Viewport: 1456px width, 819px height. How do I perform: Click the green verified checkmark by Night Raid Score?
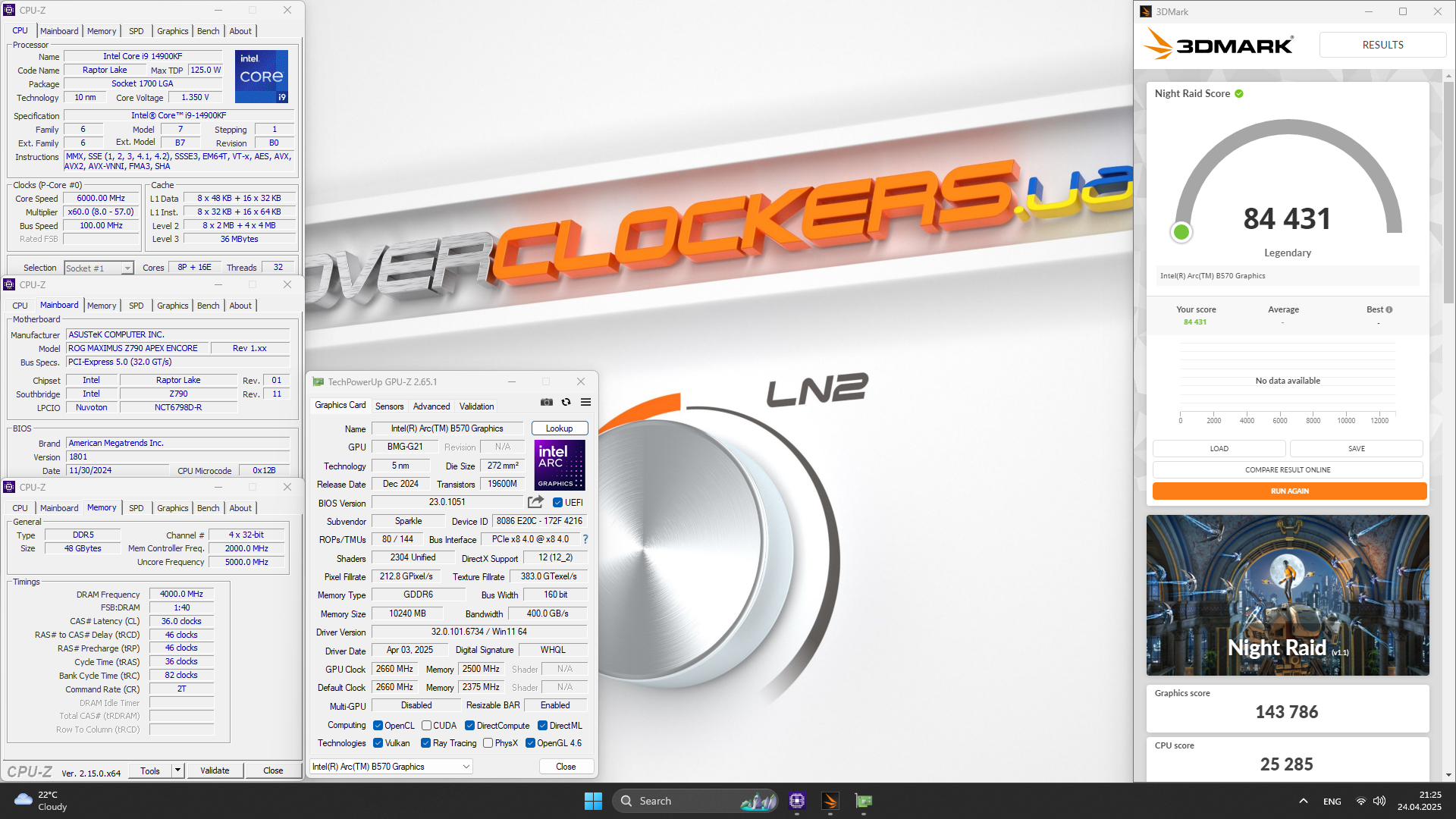[1239, 94]
